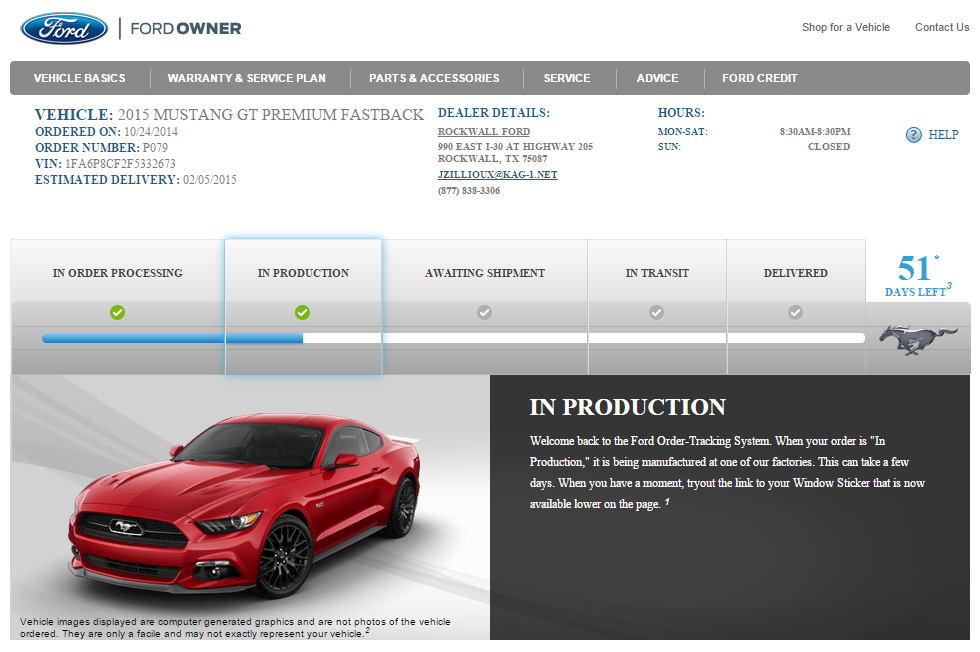Click gray checkmark under Awaiting Shipment

click(485, 312)
